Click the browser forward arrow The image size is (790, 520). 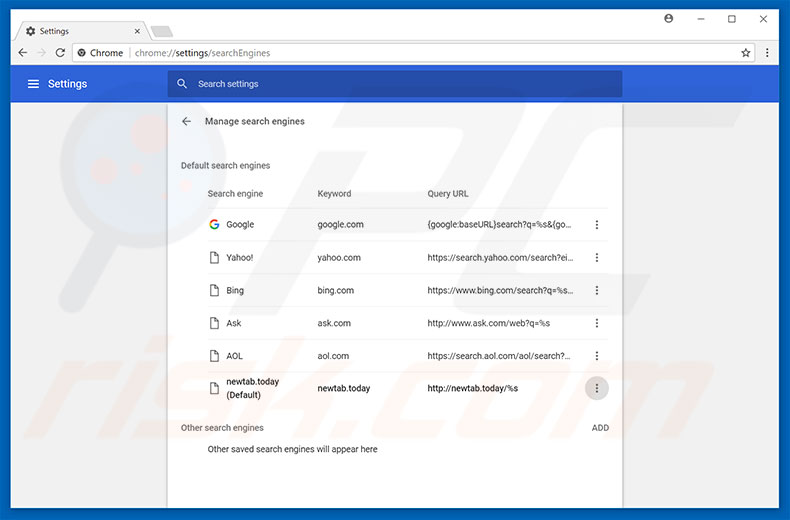pyautogui.click(x=42, y=52)
